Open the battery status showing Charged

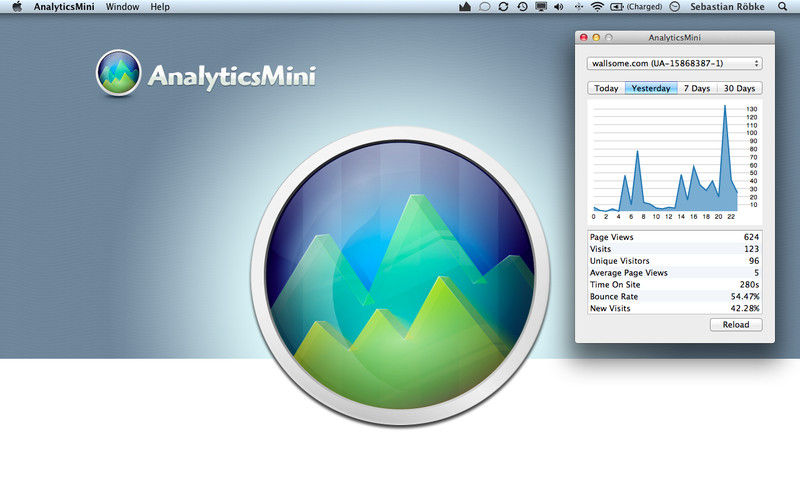point(636,7)
